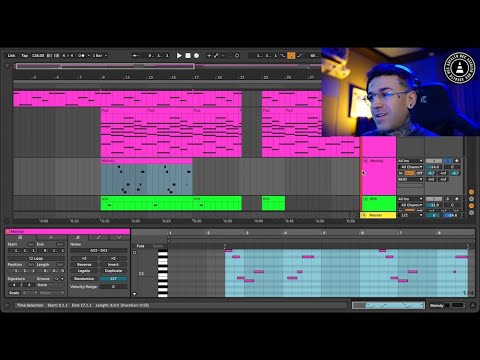Solo the Melody track
480x360 pixels.
tap(448, 161)
